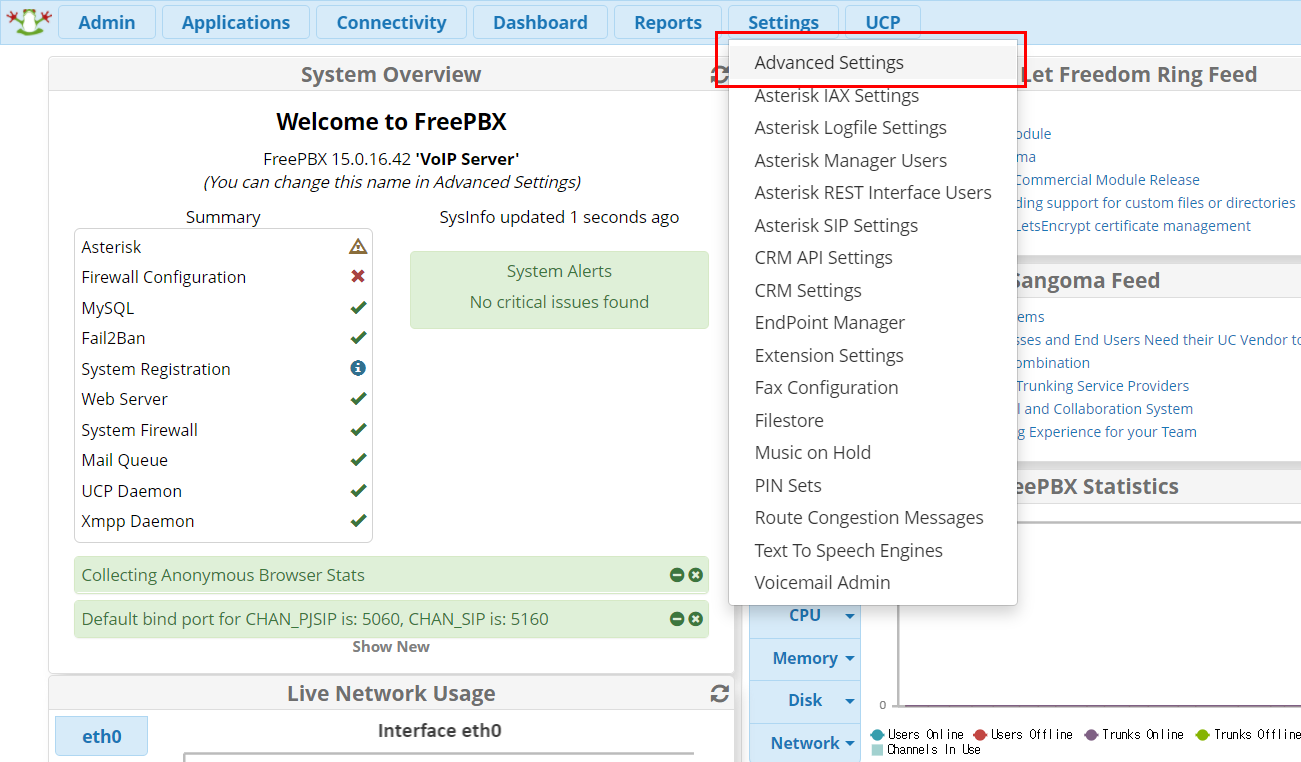Open LetsEncrypt certificate management feed link
The width and height of the screenshot is (1301, 762).
click(x=1133, y=226)
